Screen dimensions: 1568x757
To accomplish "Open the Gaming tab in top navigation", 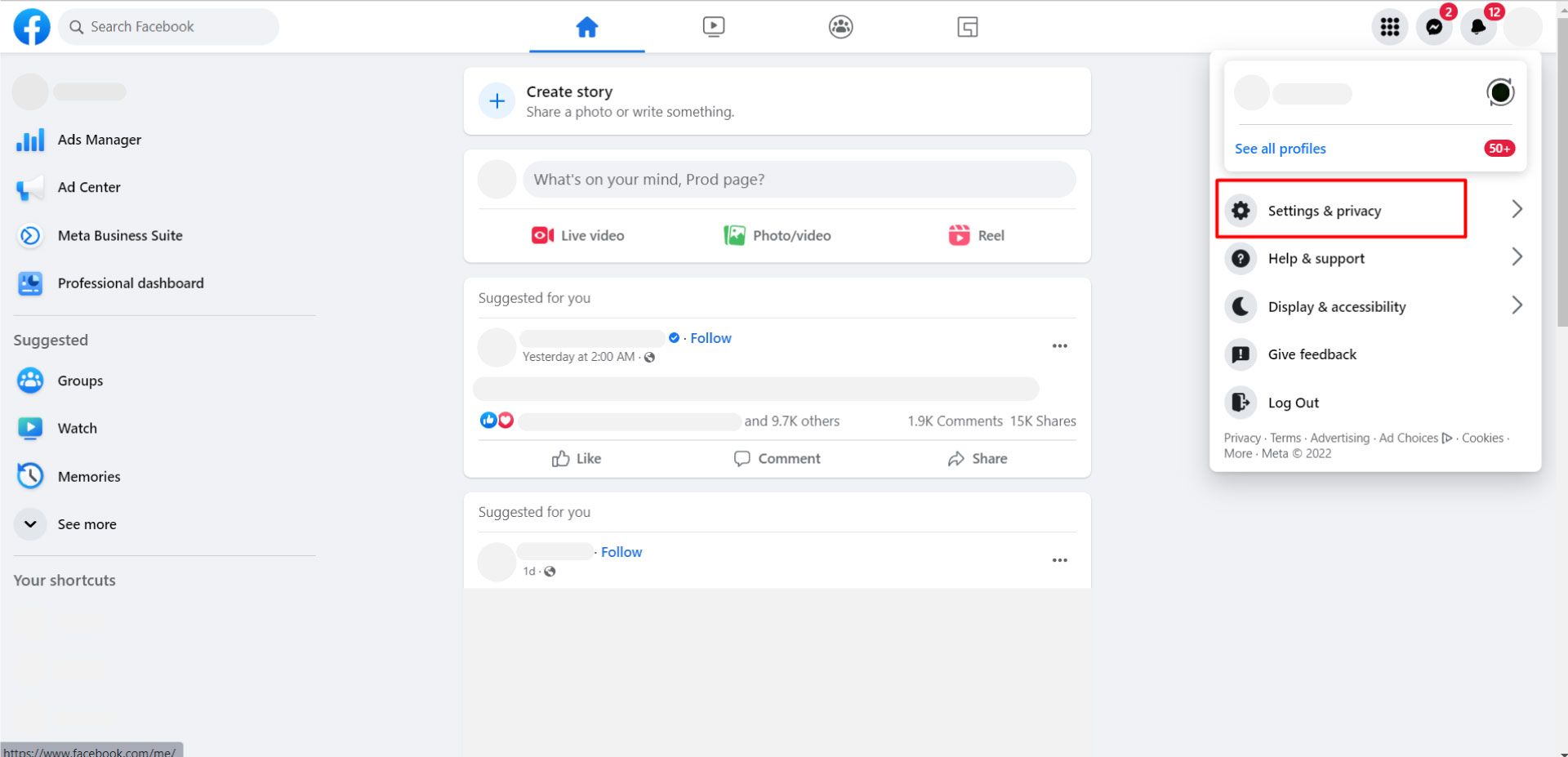I will coord(967,27).
